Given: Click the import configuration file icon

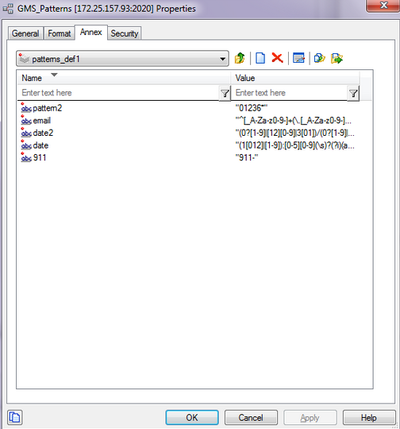Looking at the screenshot, I should pos(319,58).
